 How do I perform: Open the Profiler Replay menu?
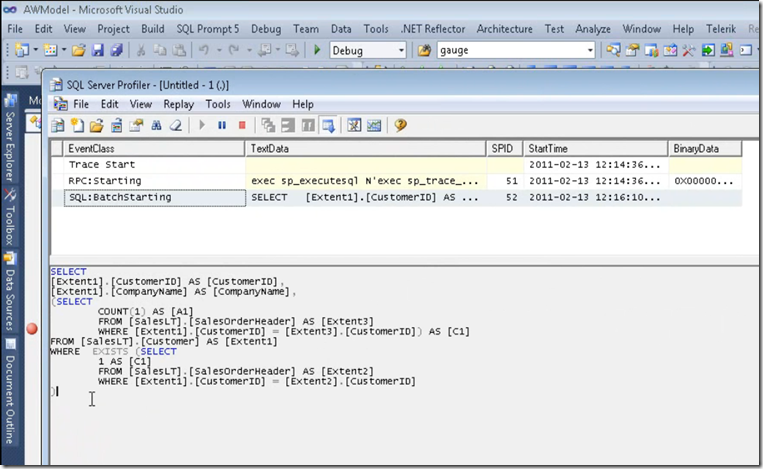pyautogui.click(x=179, y=104)
